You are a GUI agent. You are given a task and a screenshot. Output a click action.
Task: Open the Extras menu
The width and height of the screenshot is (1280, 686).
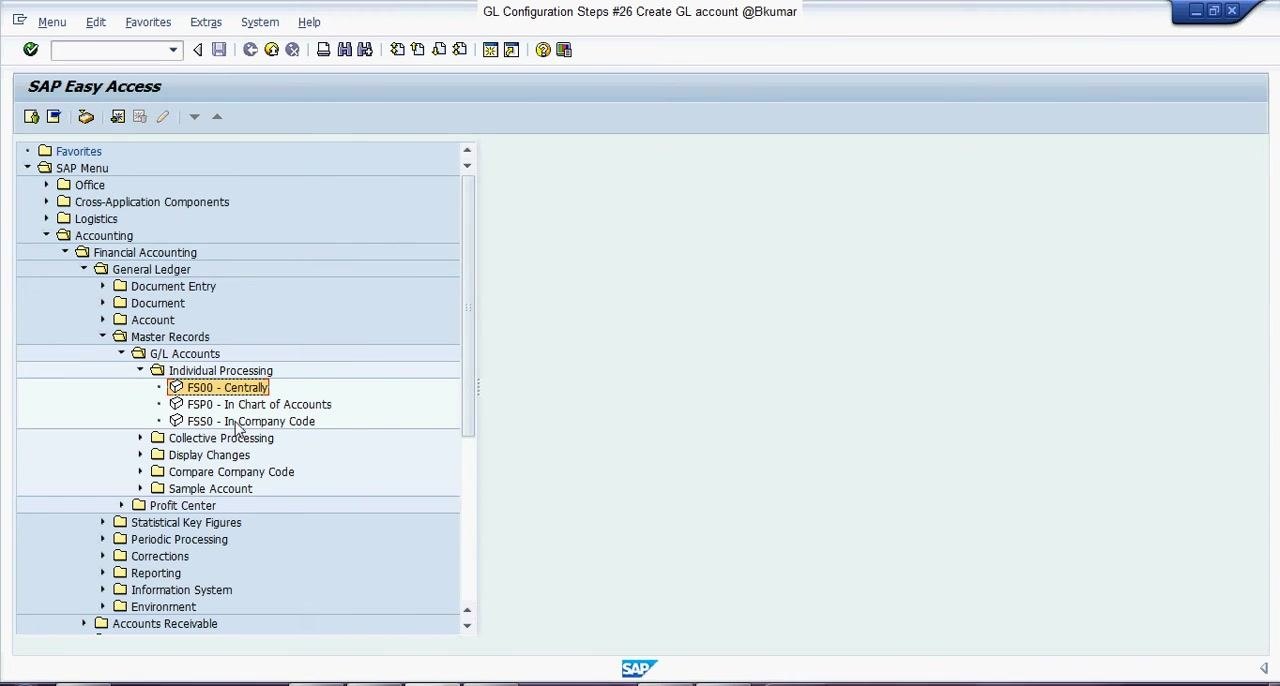click(206, 22)
